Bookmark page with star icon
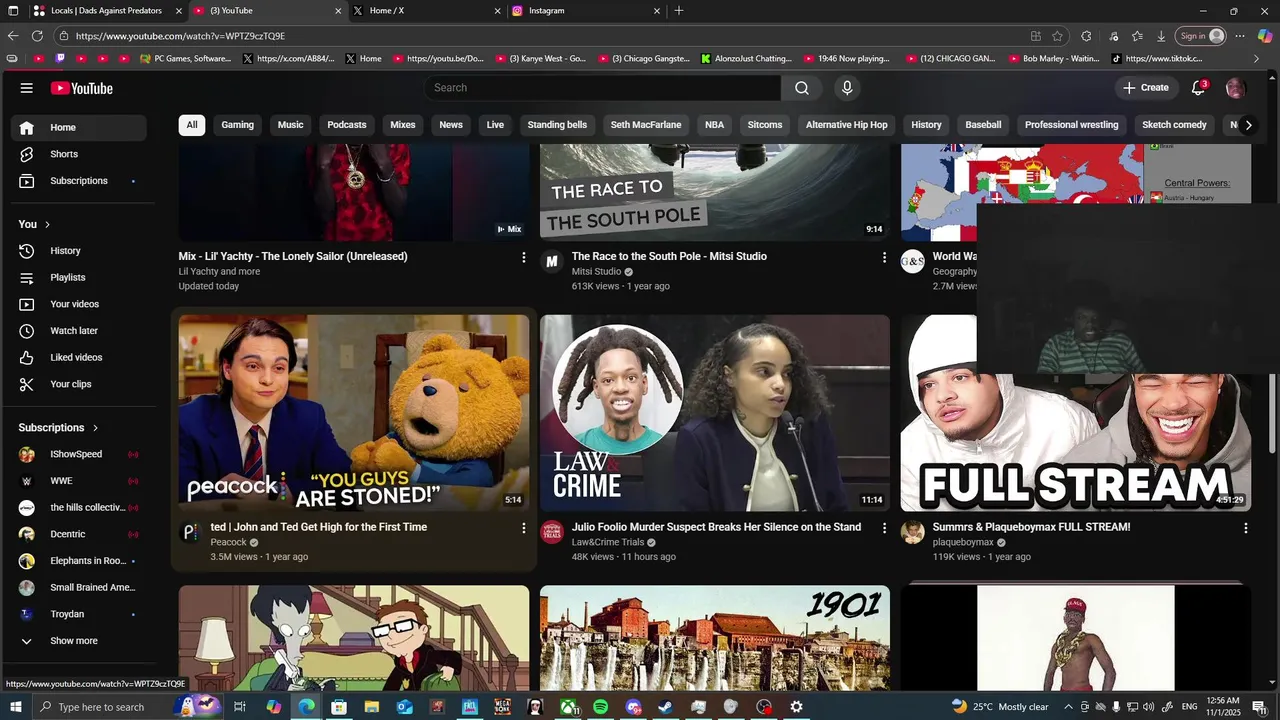1280x720 pixels. (x=1058, y=36)
